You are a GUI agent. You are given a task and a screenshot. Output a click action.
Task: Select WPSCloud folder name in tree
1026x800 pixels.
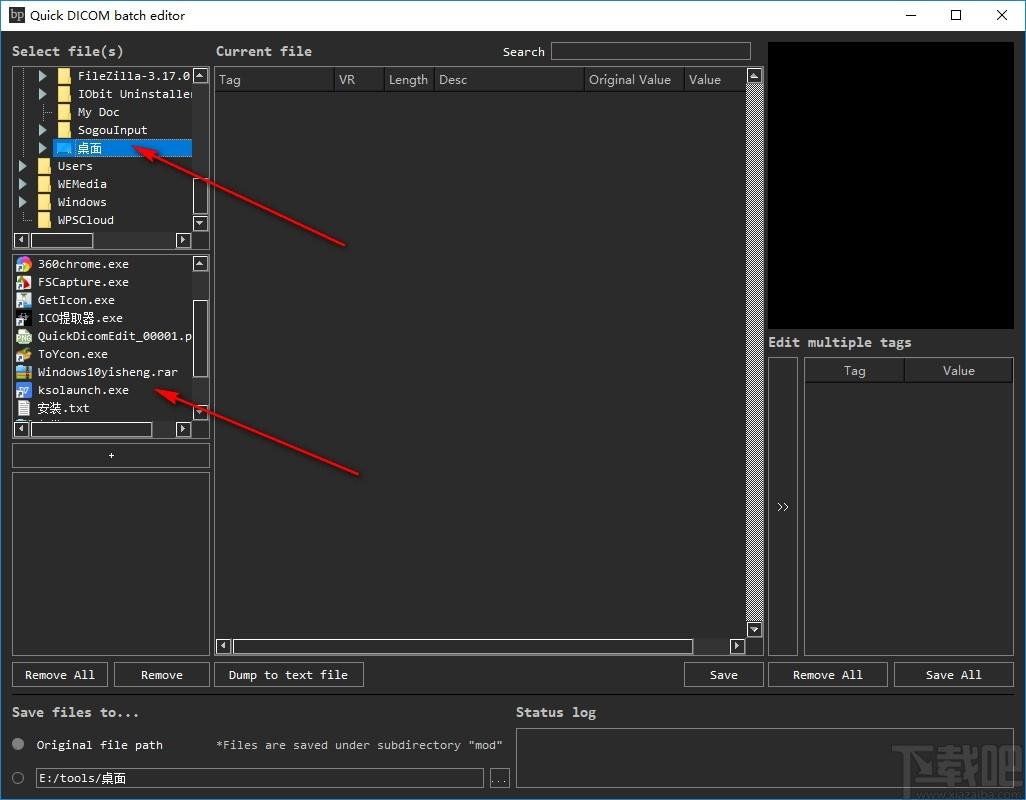(86, 220)
